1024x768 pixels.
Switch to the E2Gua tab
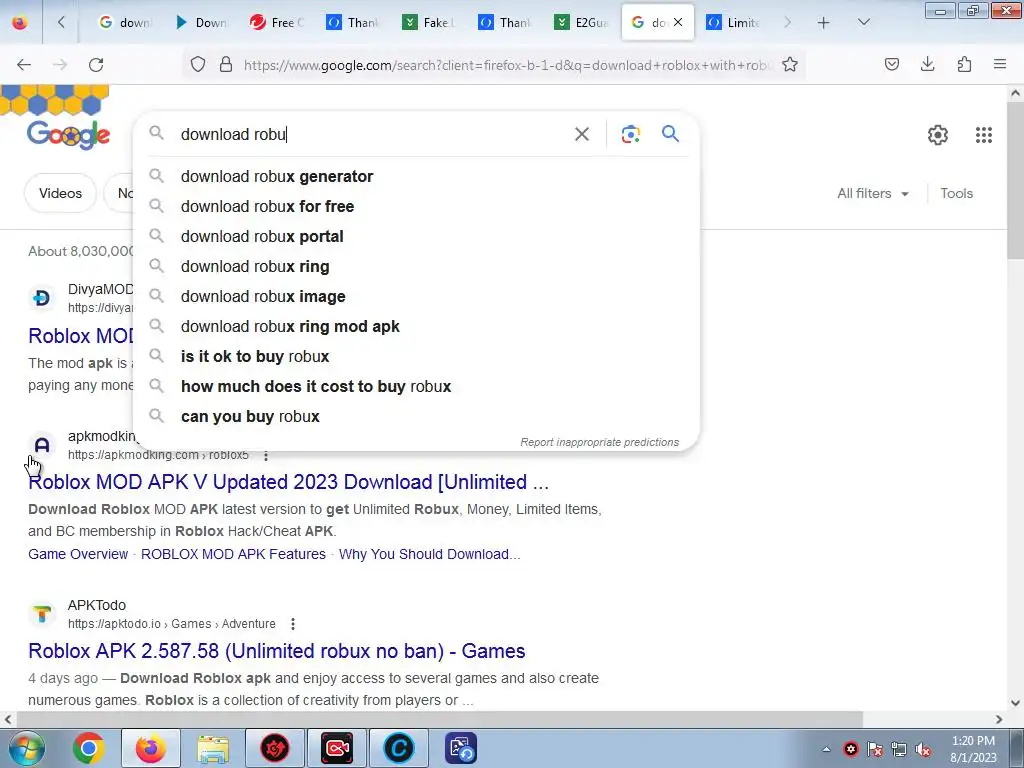(581, 22)
